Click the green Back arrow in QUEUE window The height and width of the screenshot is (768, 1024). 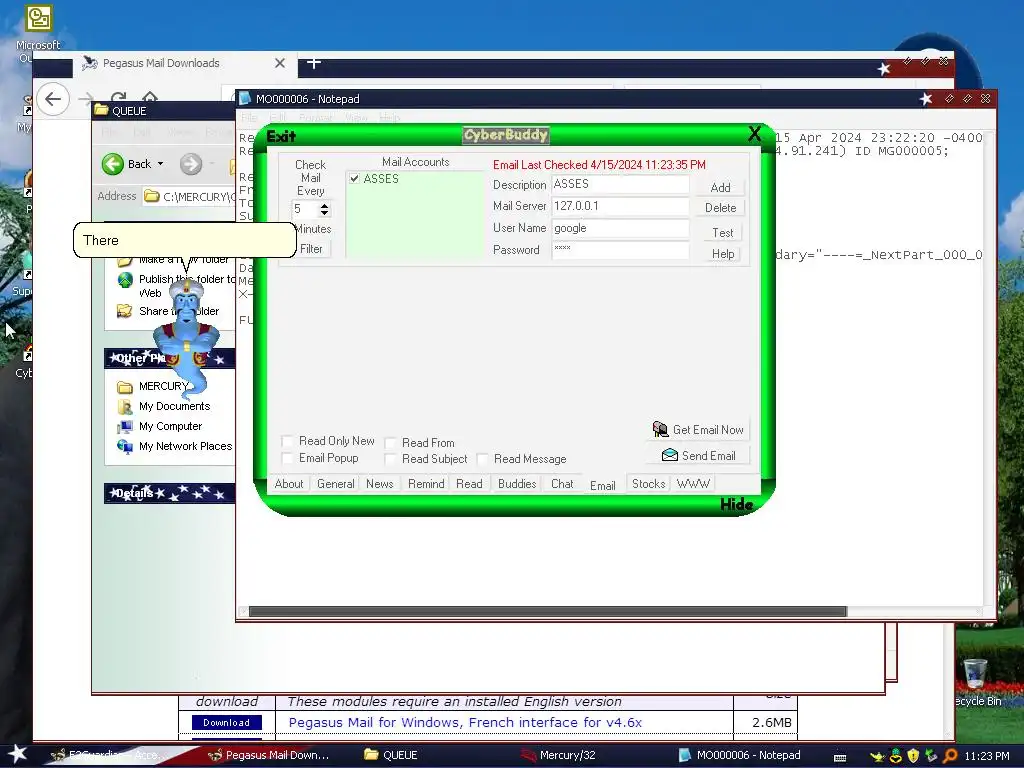coord(113,164)
